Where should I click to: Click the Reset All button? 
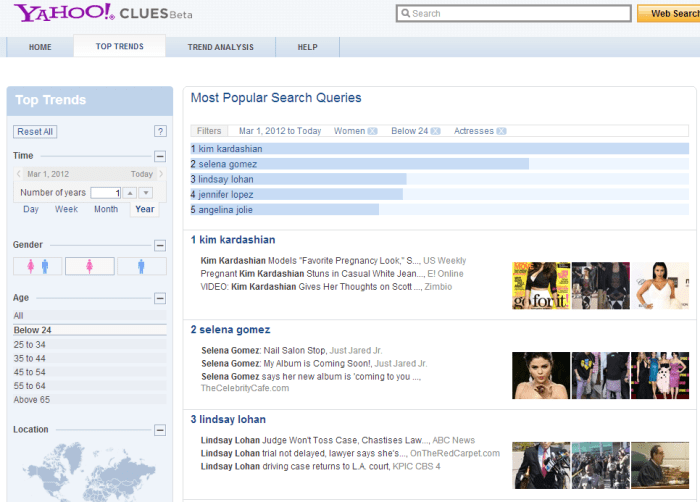pos(35,132)
